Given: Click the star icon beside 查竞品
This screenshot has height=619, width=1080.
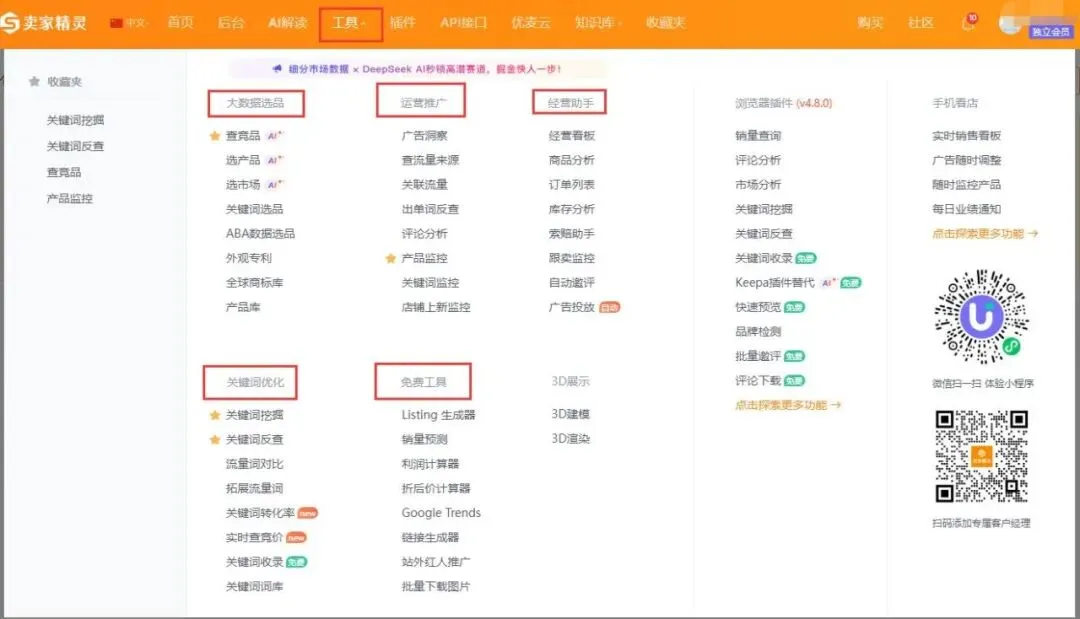Looking at the screenshot, I should tap(214, 136).
